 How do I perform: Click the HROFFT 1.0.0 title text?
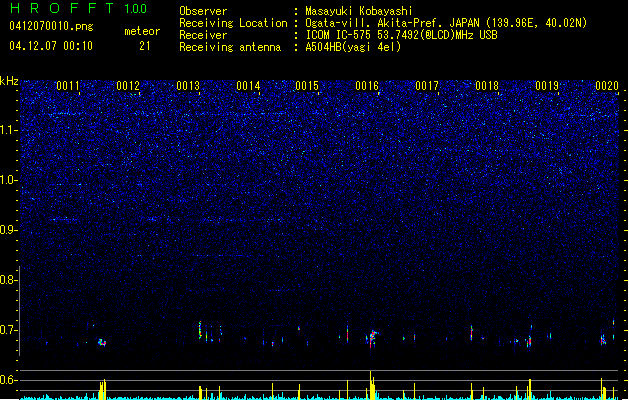[79, 8]
